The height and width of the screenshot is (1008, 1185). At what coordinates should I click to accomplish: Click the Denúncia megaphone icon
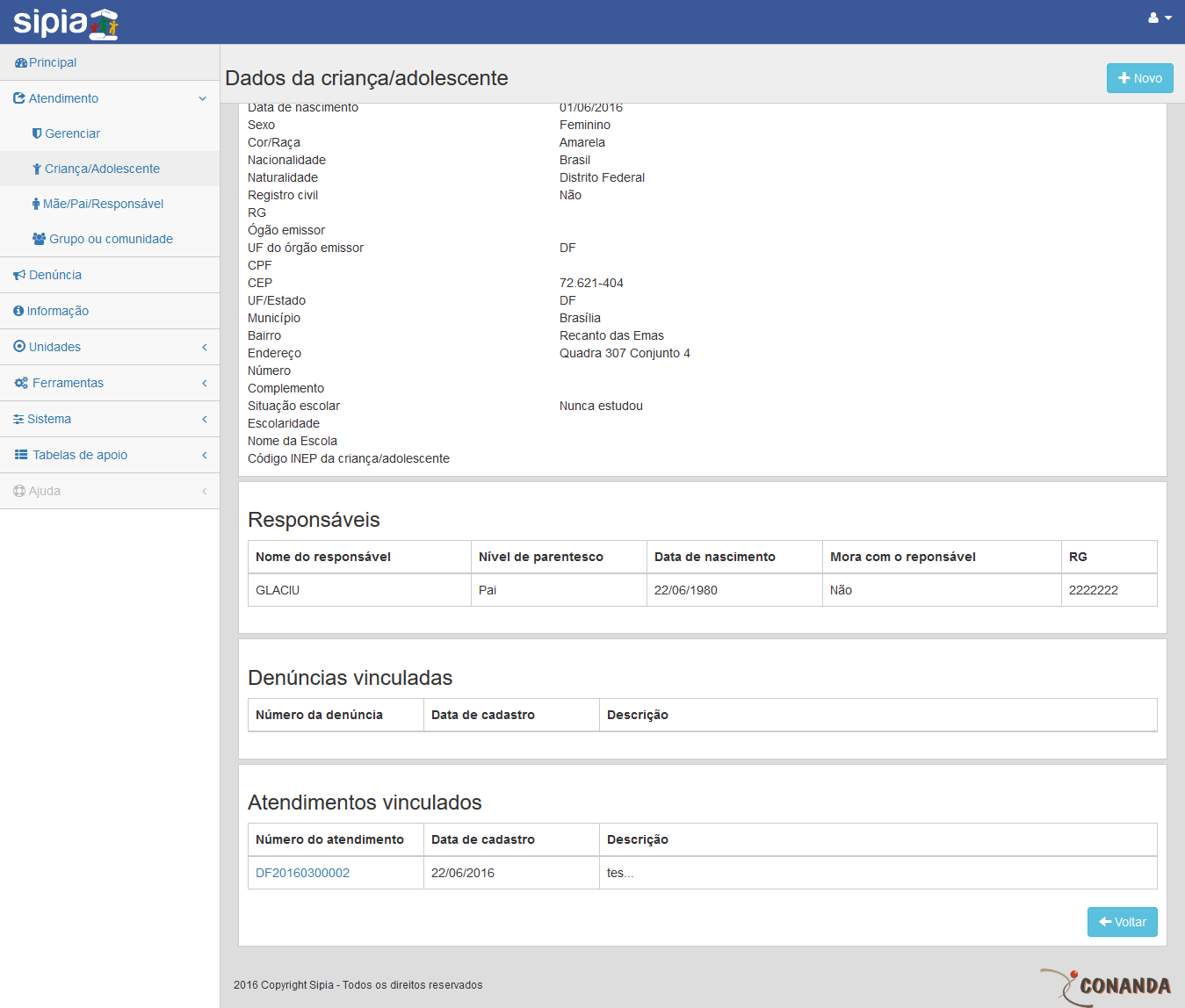pyautogui.click(x=19, y=275)
